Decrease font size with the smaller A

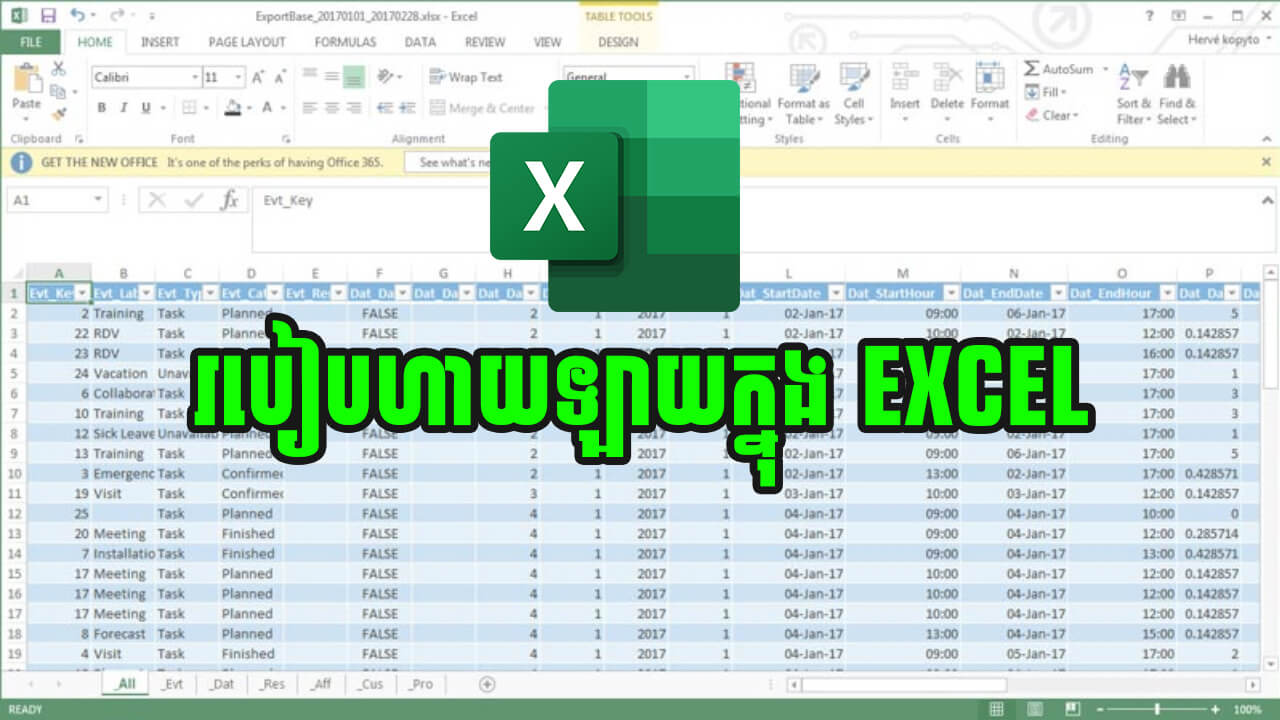click(x=279, y=77)
